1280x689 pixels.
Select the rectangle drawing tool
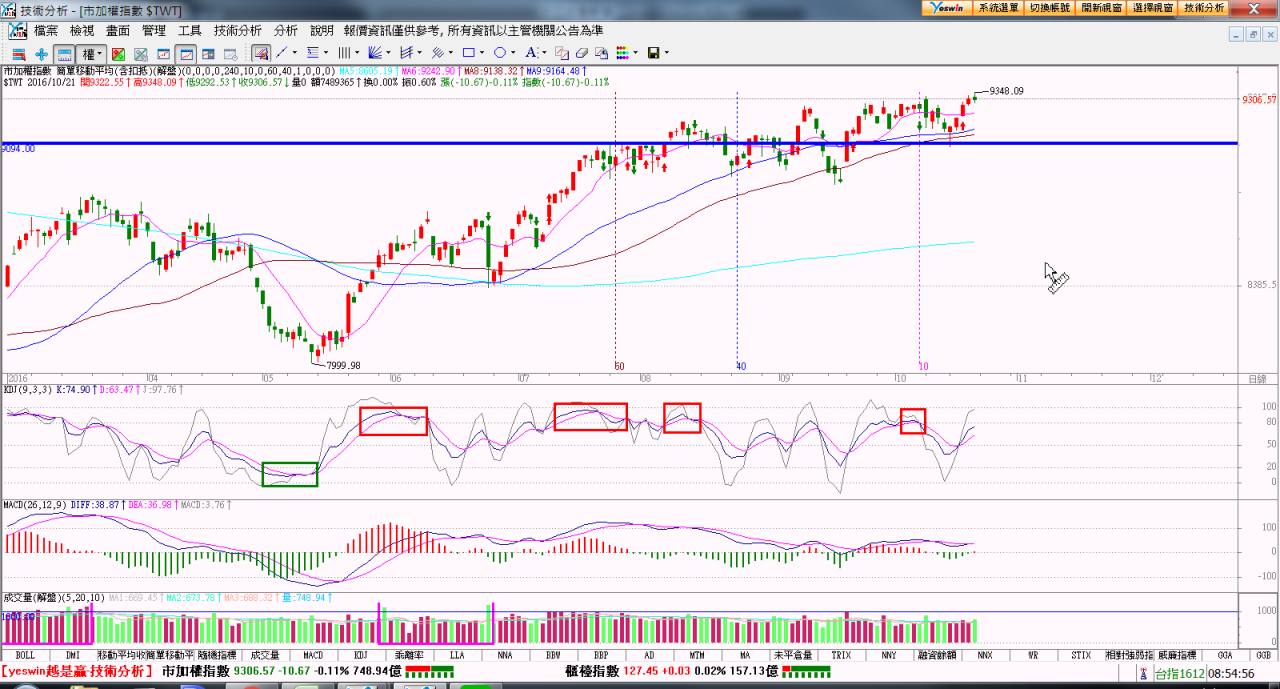pyautogui.click(x=467, y=53)
